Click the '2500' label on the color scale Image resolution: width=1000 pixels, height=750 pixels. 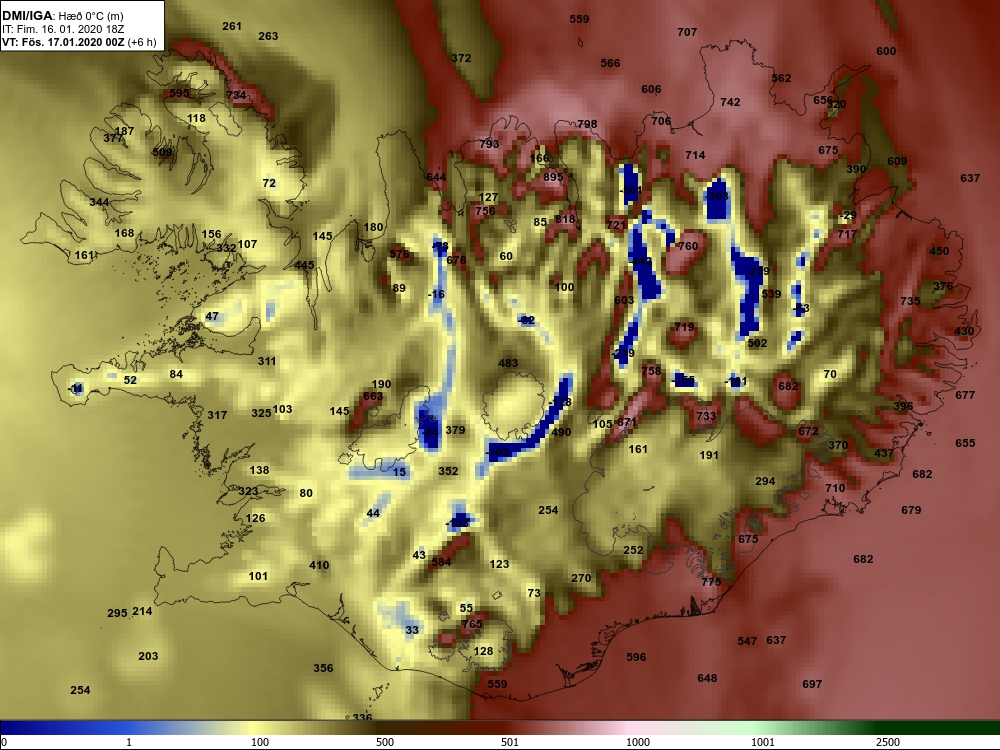point(888,742)
